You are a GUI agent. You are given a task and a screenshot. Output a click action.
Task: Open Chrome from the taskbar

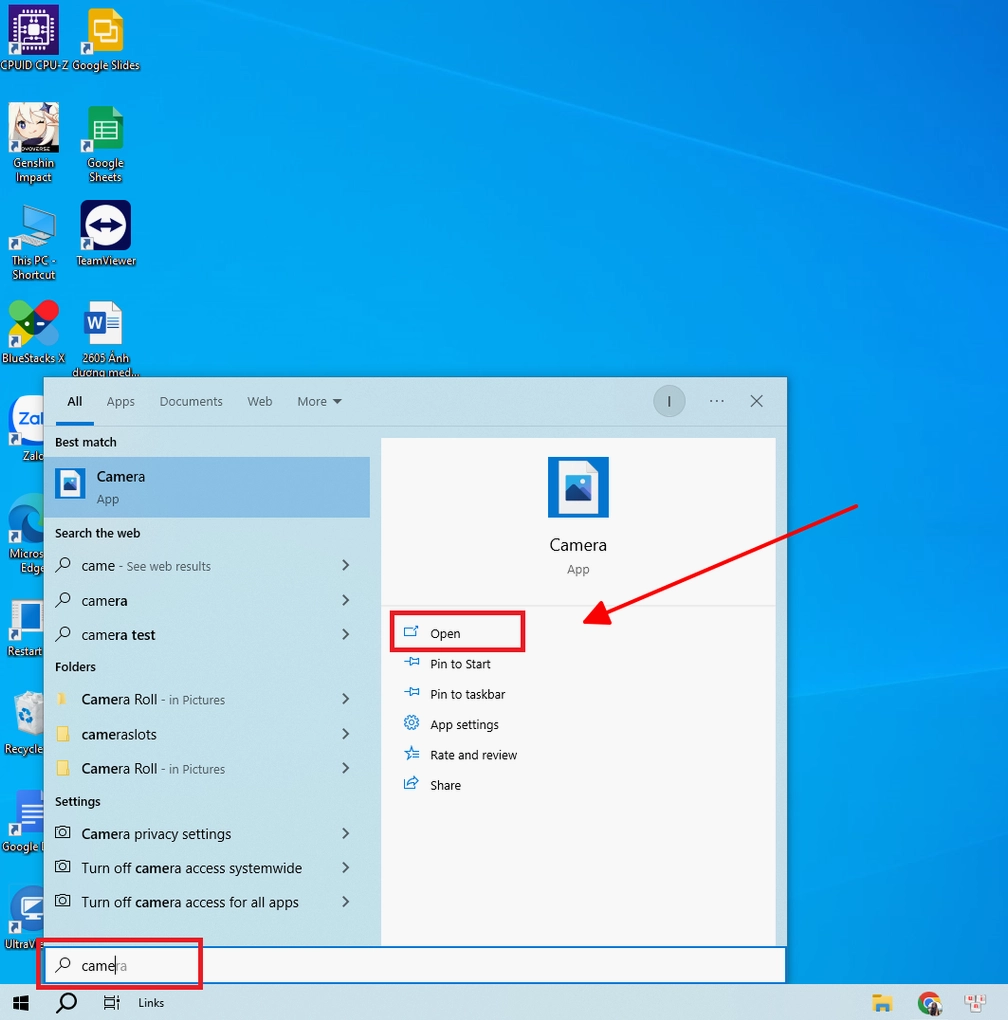[929, 1003]
